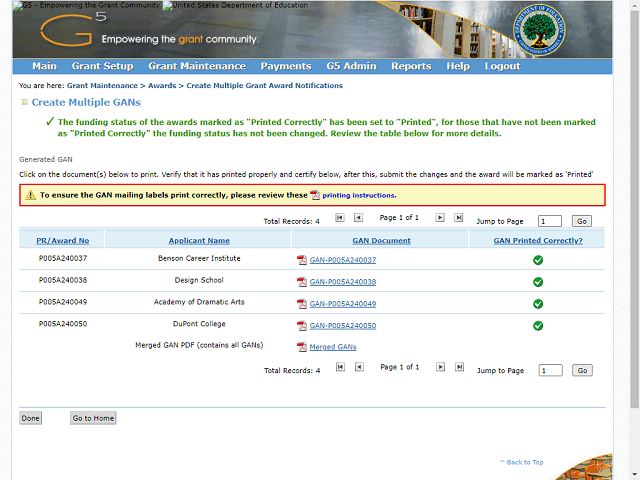The width and height of the screenshot is (640, 480).
Task: Click the top Jump to Page input field
Action: (549, 221)
